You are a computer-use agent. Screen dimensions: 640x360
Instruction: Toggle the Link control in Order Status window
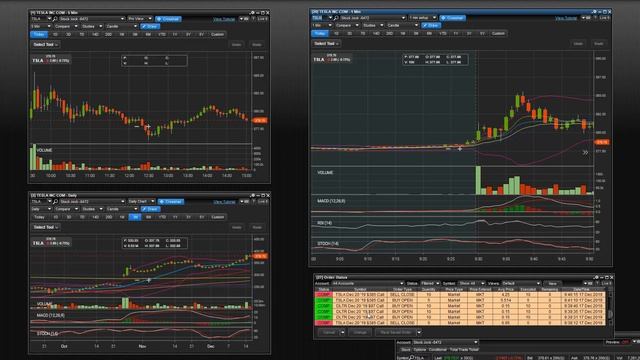pyautogui.click(x=606, y=283)
